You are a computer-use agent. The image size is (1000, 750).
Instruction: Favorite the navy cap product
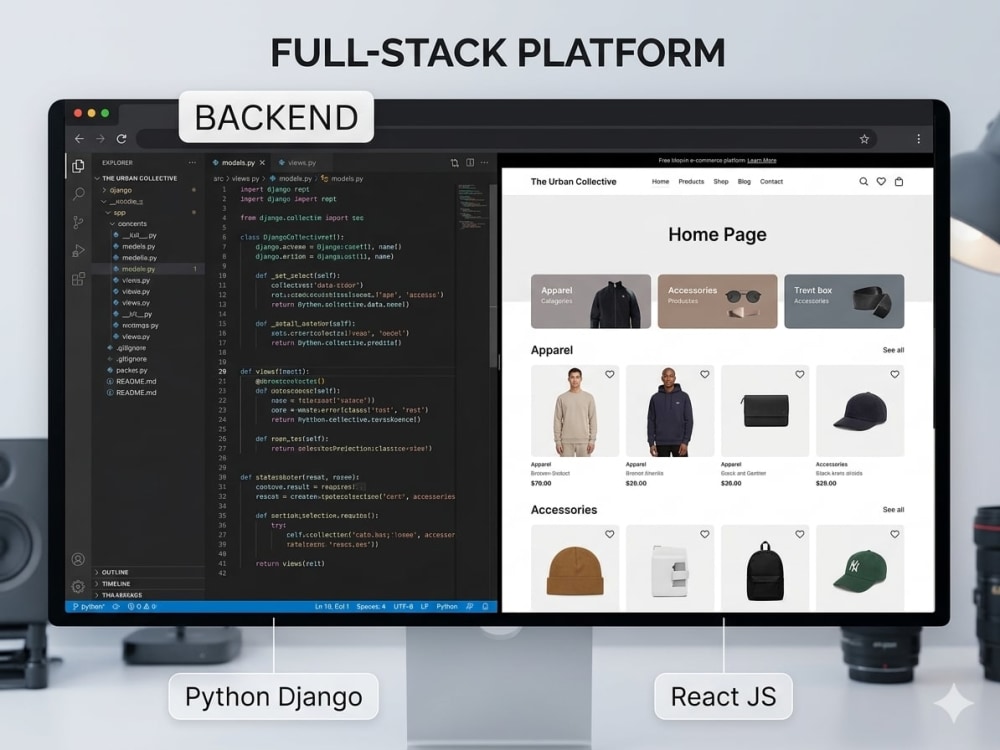pyautogui.click(x=895, y=374)
